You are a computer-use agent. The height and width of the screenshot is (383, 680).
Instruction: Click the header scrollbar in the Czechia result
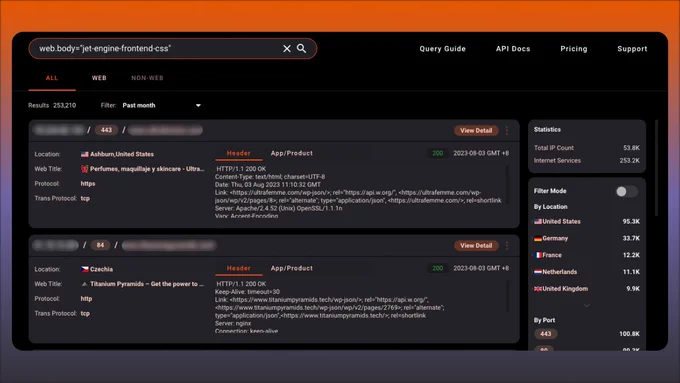click(x=507, y=296)
